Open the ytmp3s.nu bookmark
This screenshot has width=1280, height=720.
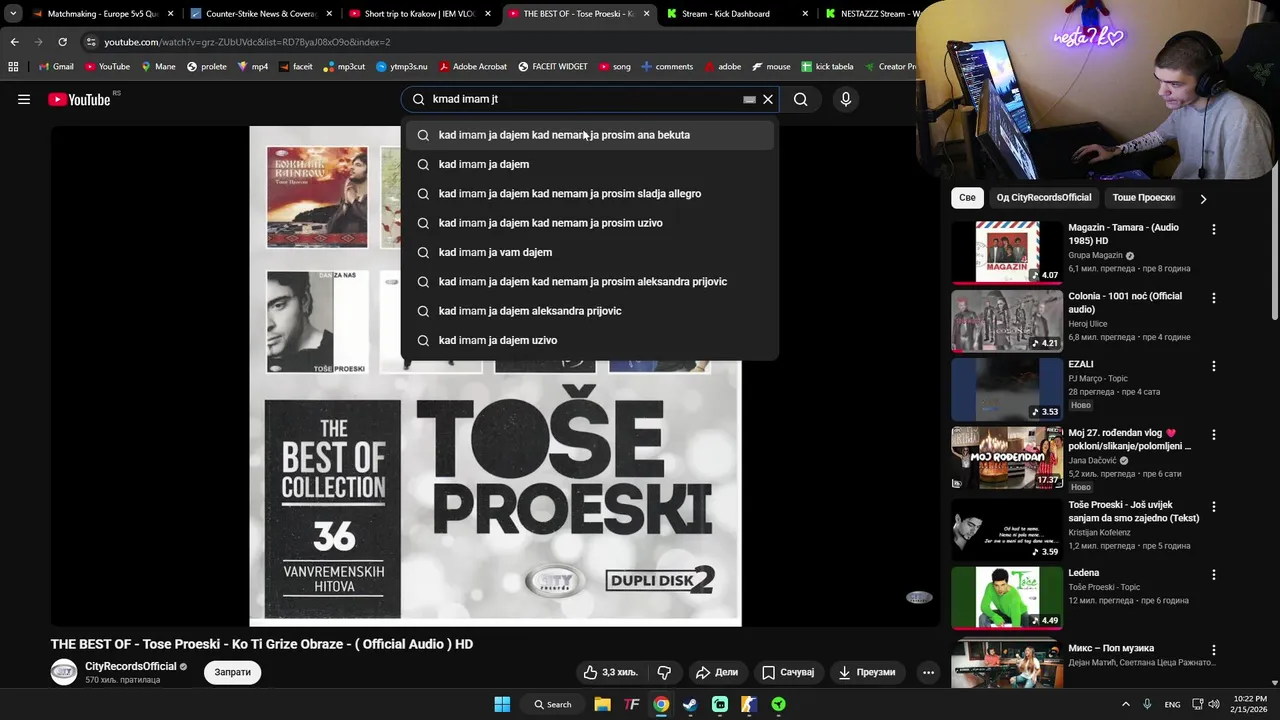click(401, 67)
